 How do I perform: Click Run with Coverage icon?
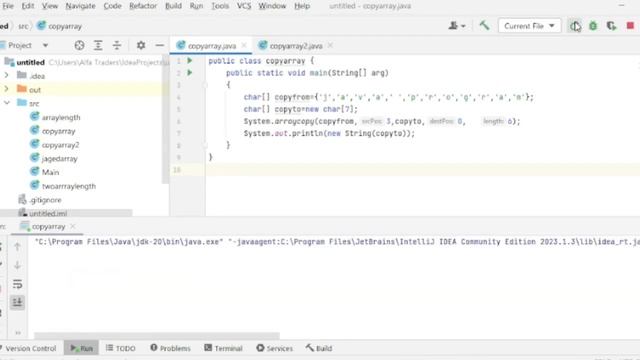611,26
